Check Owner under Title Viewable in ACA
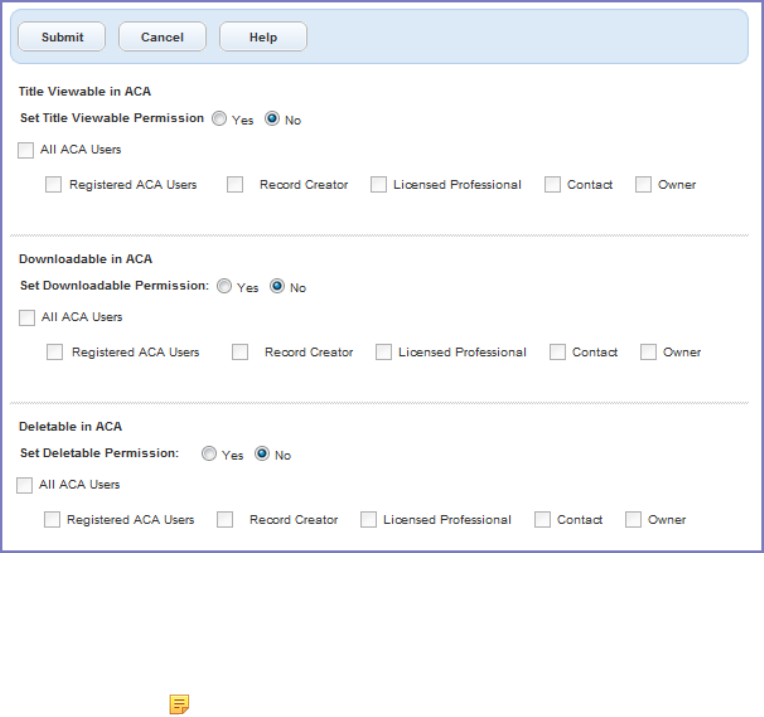 pyautogui.click(x=643, y=185)
